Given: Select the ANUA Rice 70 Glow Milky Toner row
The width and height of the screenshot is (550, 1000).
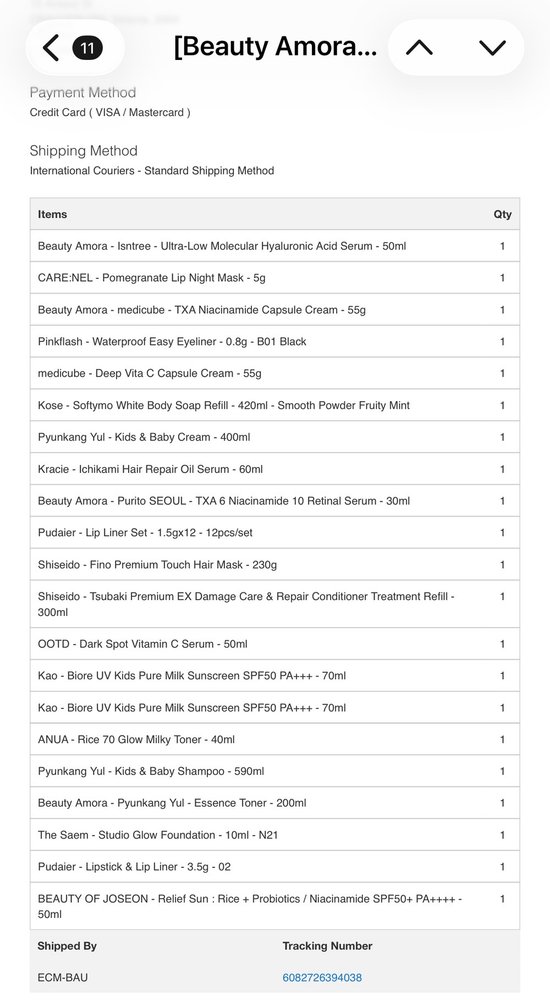Looking at the screenshot, I should pyautogui.click(x=274, y=739).
